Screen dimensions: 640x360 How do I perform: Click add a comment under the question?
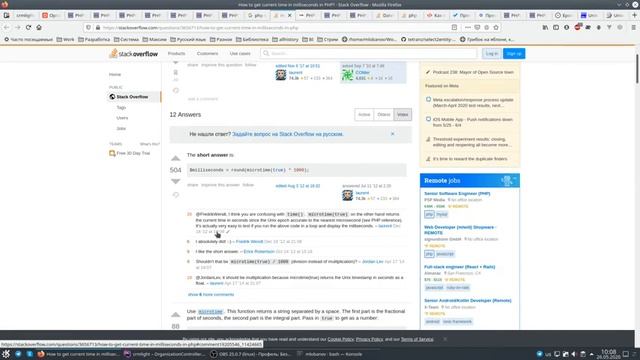tap(202, 99)
